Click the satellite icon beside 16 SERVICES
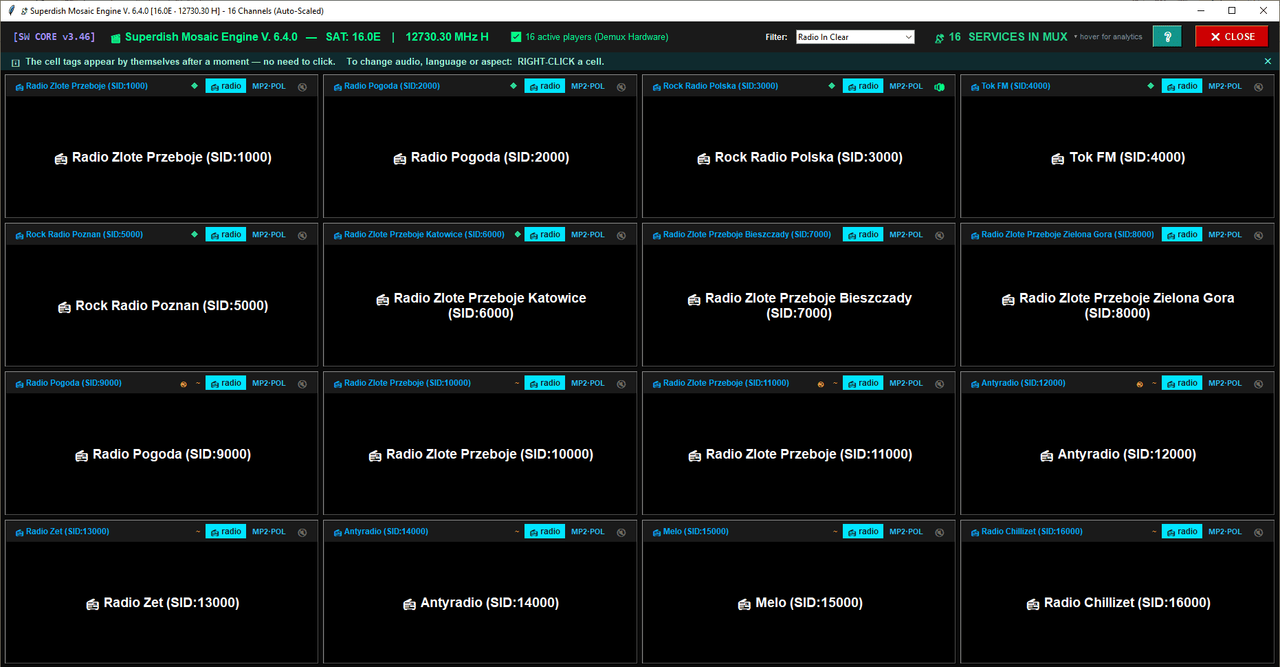The height and width of the screenshot is (667, 1280). (x=939, y=38)
